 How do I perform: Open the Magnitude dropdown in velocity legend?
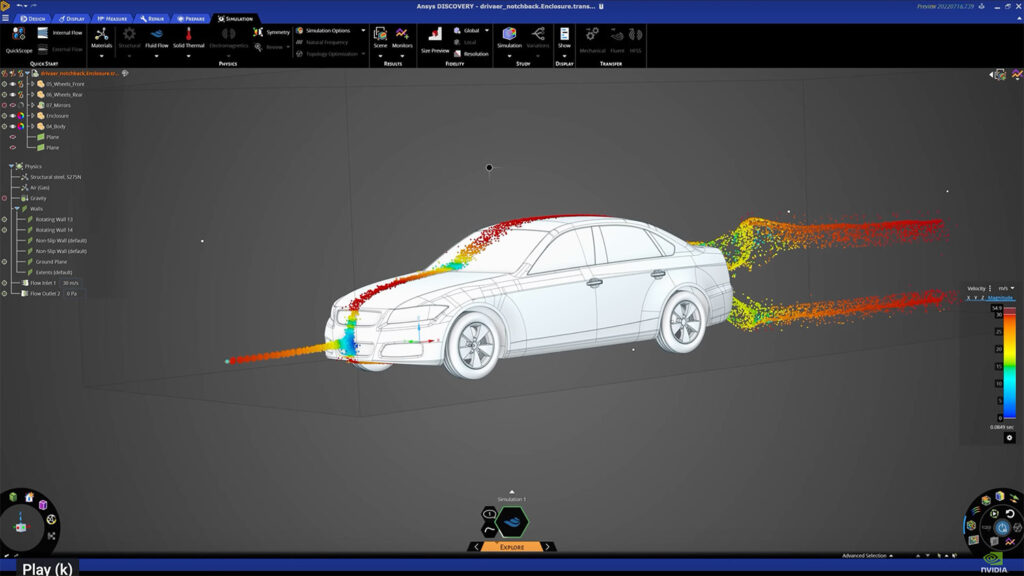click(x=999, y=297)
